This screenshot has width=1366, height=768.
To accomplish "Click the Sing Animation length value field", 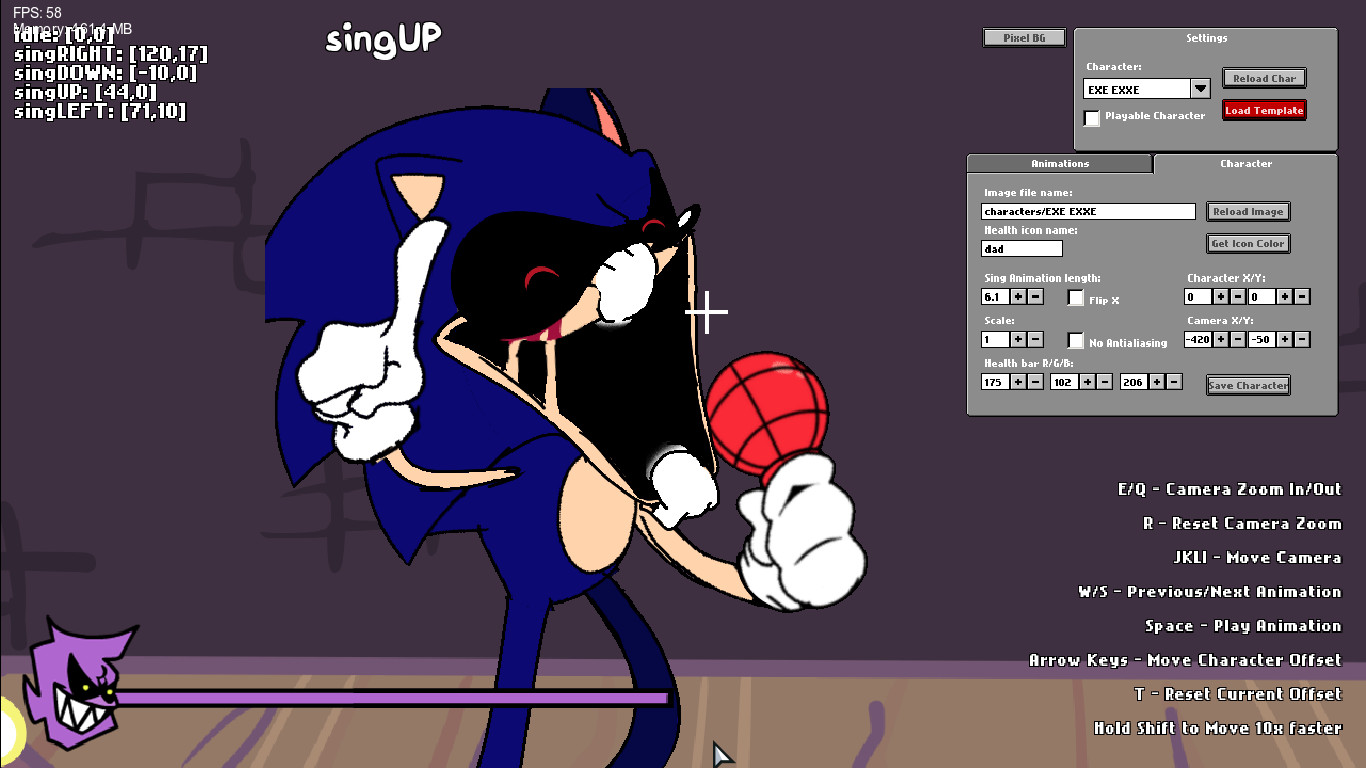I will (996, 297).
